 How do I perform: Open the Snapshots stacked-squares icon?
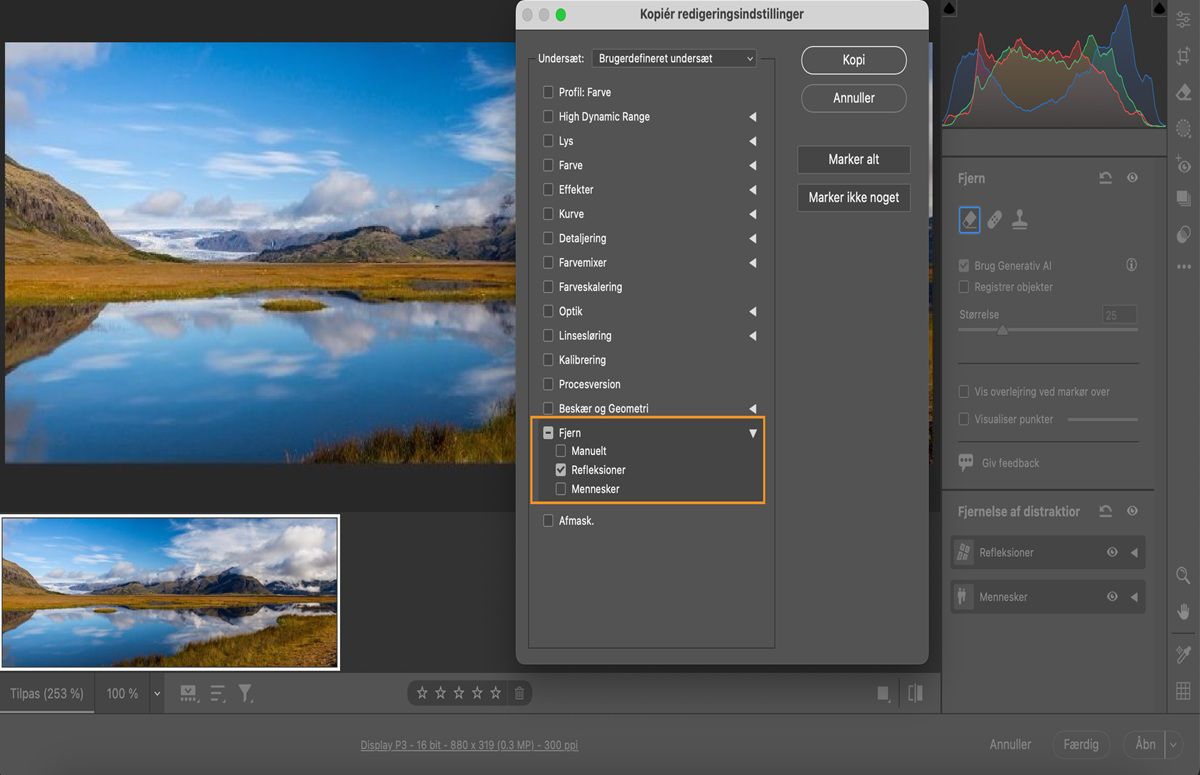click(1184, 198)
